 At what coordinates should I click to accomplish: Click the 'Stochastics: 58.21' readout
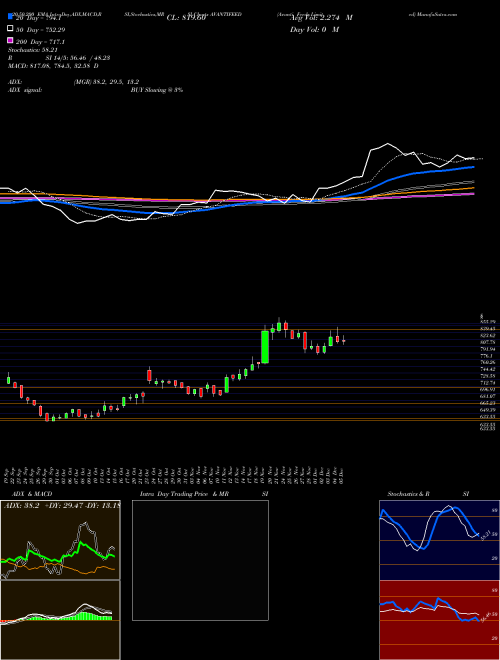click(x=33, y=50)
